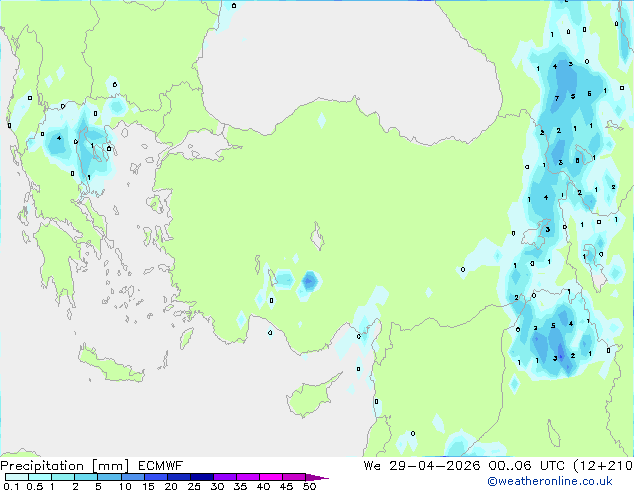Click the 35–40 mm legend color swatch
634x490 pixels.
(247, 477)
